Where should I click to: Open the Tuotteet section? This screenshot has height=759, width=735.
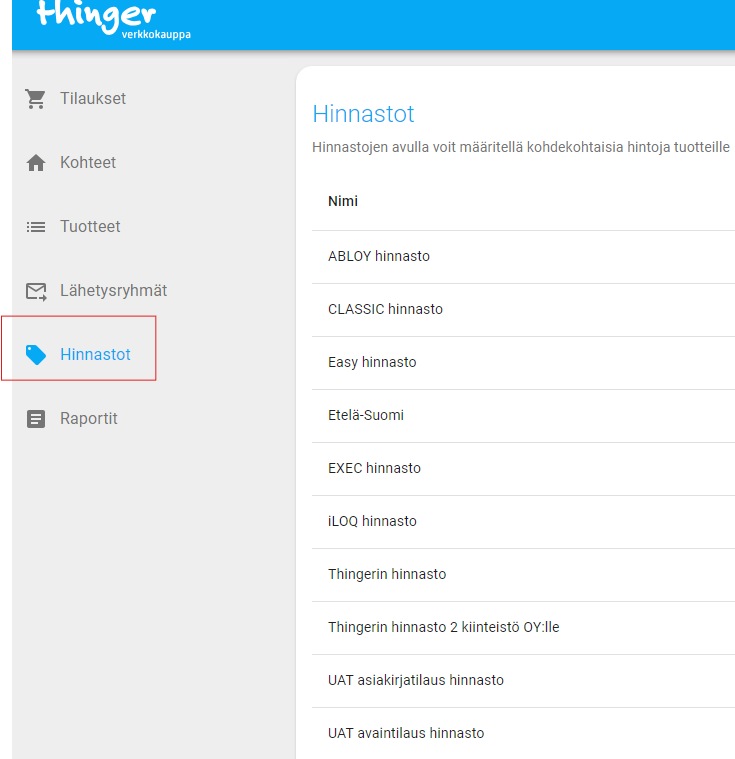pos(90,227)
